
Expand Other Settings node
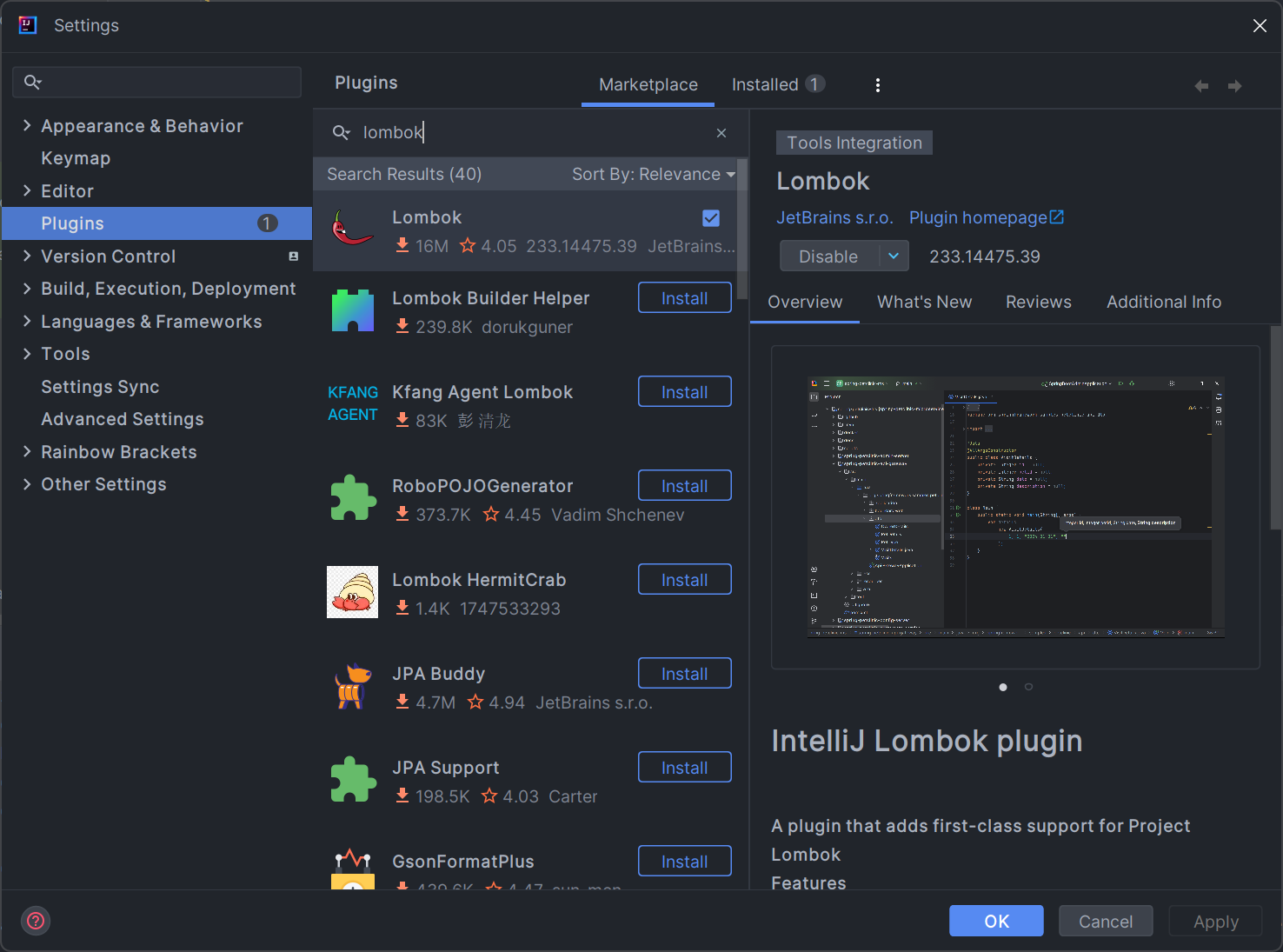(27, 484)
